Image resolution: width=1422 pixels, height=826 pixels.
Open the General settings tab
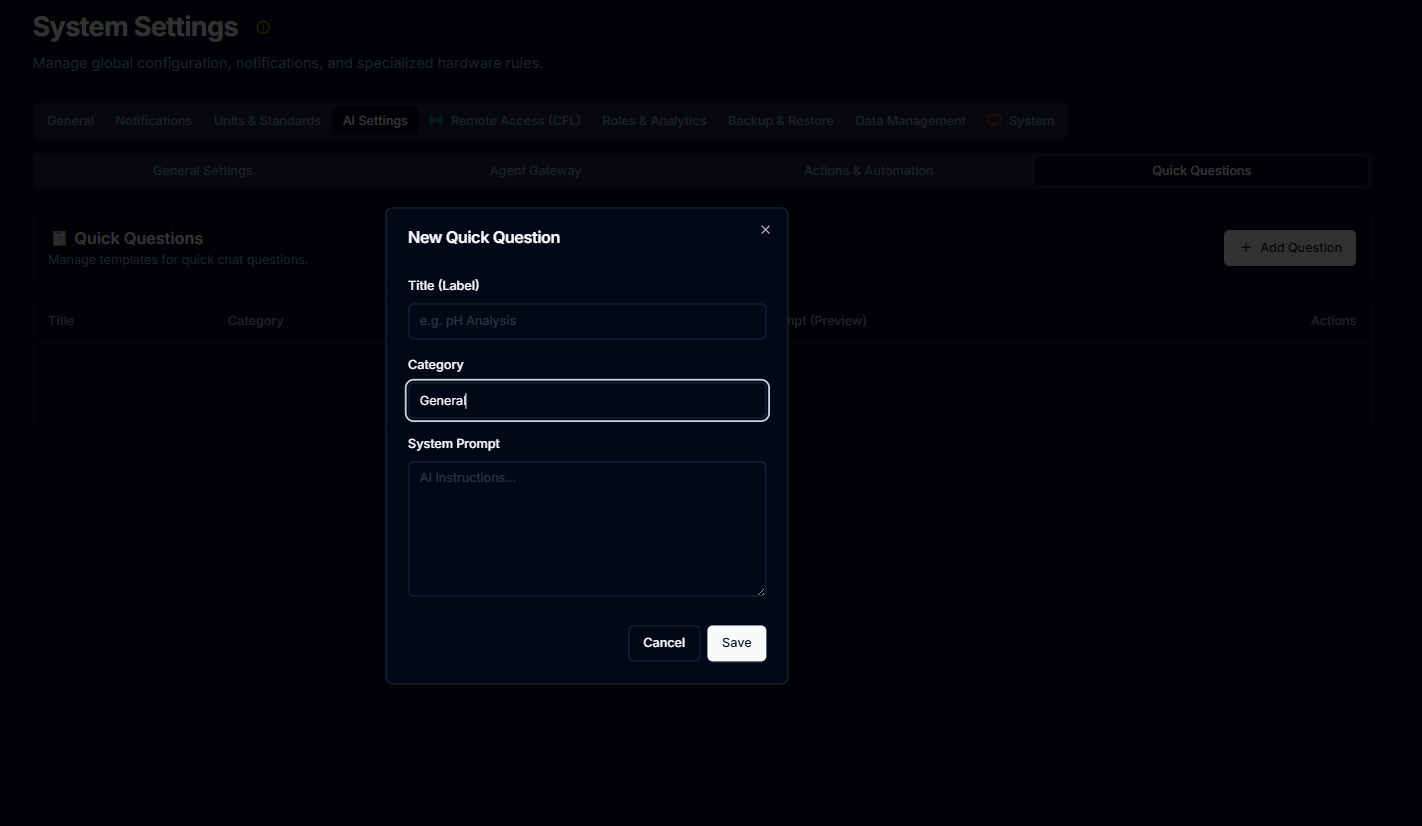point(70,121)
